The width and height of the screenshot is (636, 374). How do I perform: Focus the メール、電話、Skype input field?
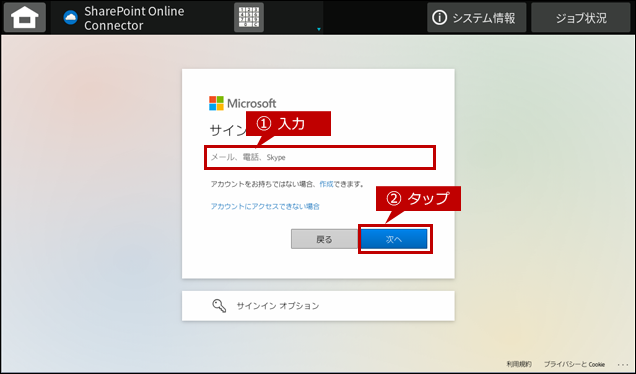(x=320, y=157)
